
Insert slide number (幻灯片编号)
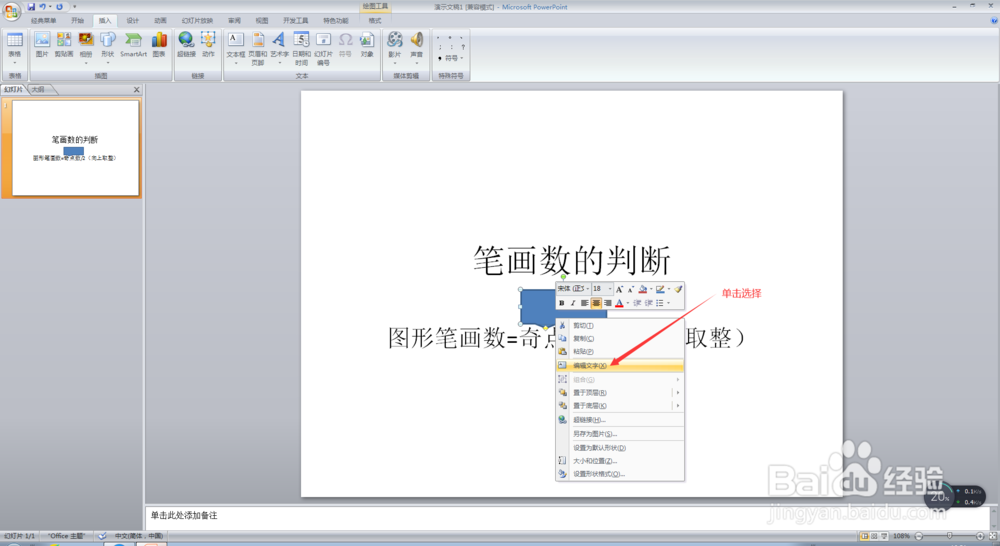(323, 48)
